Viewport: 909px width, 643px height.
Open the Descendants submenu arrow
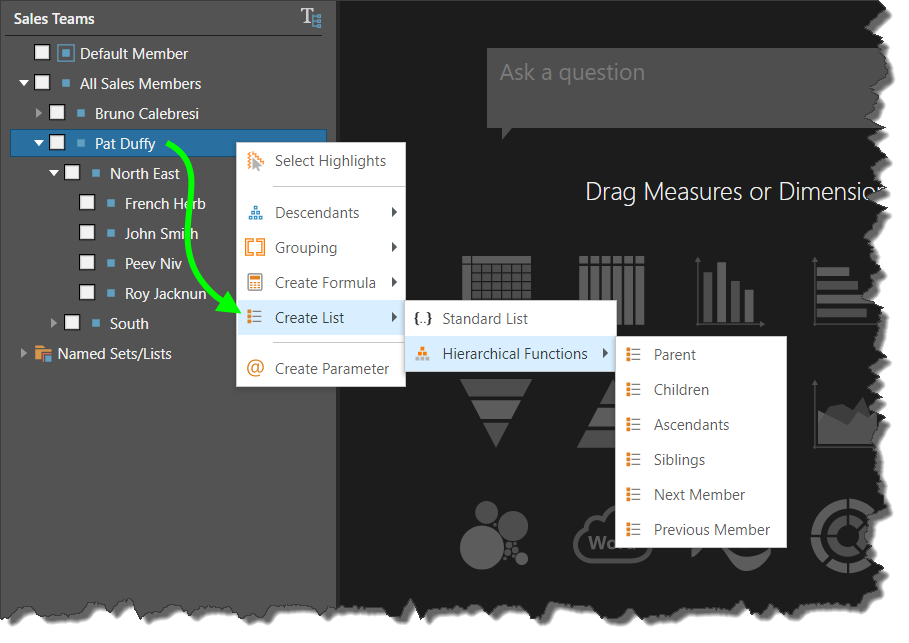coord(394,212)
